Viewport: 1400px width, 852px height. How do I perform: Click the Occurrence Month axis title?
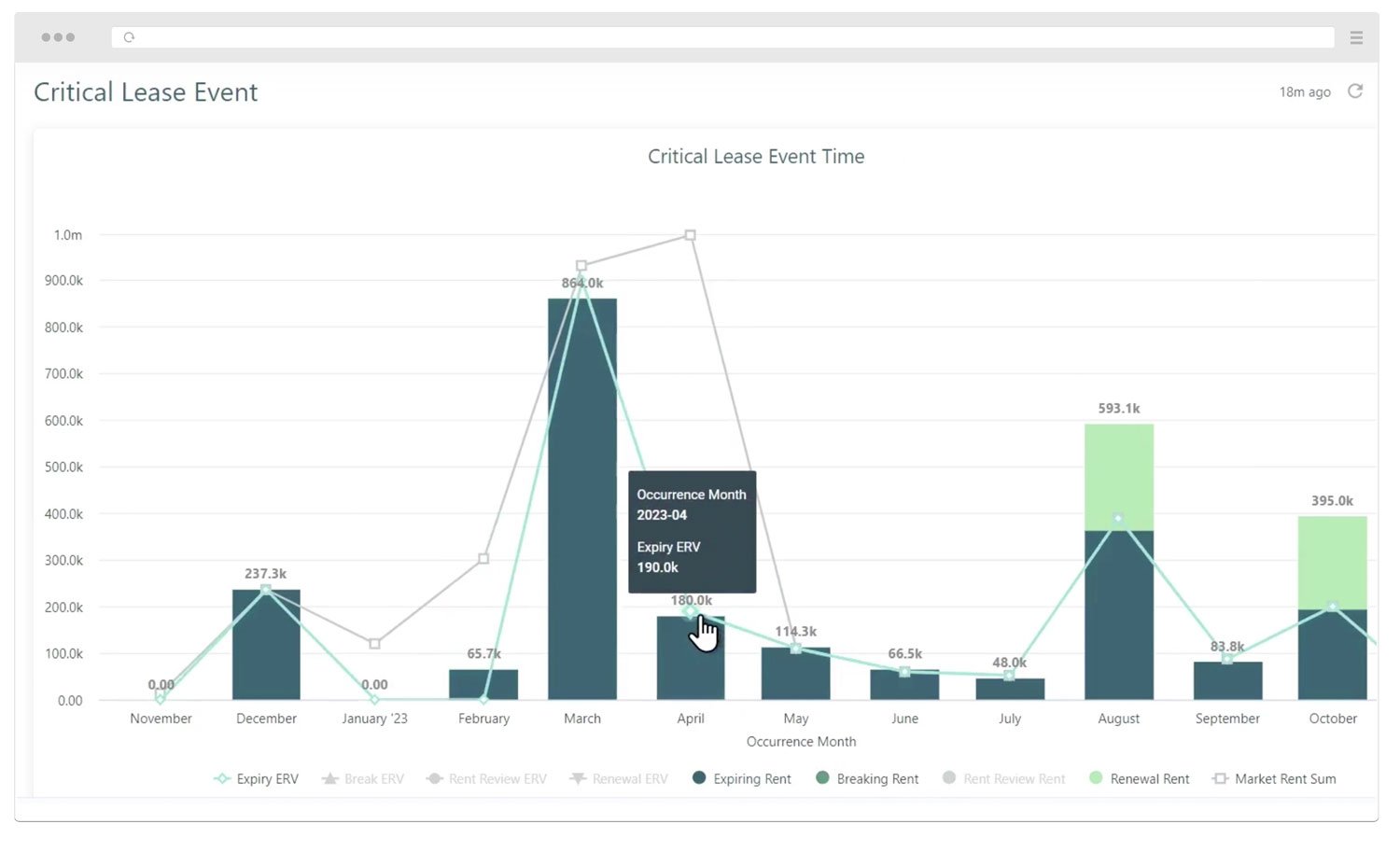tap(801, 742)
